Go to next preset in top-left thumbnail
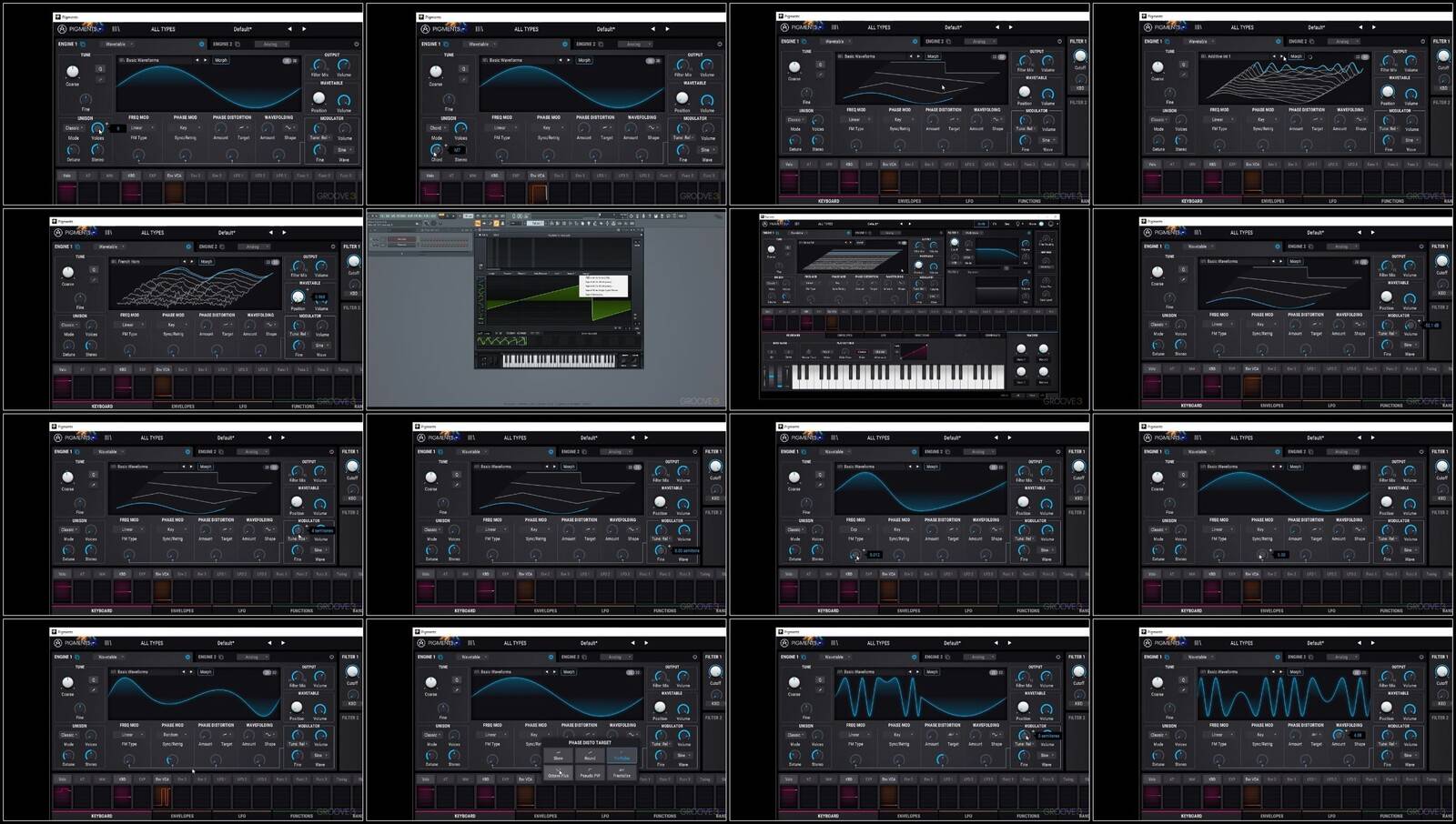 (304, 29)
